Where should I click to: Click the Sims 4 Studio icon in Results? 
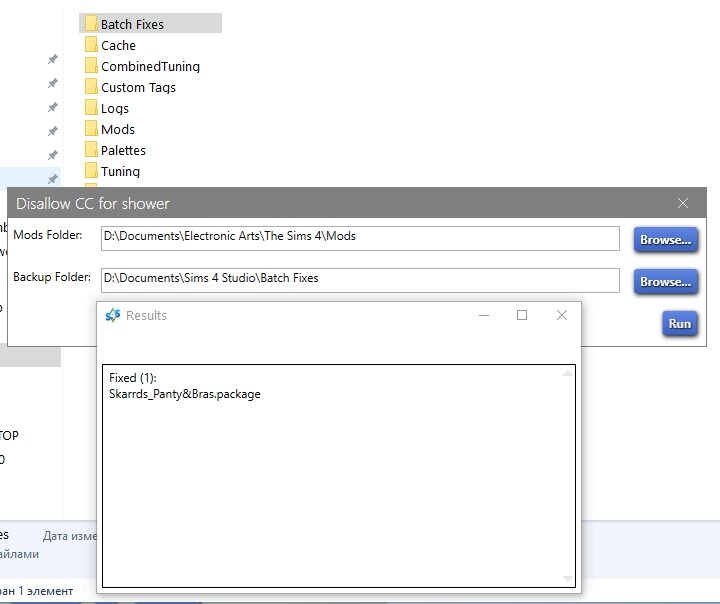[x=112, y=315]
